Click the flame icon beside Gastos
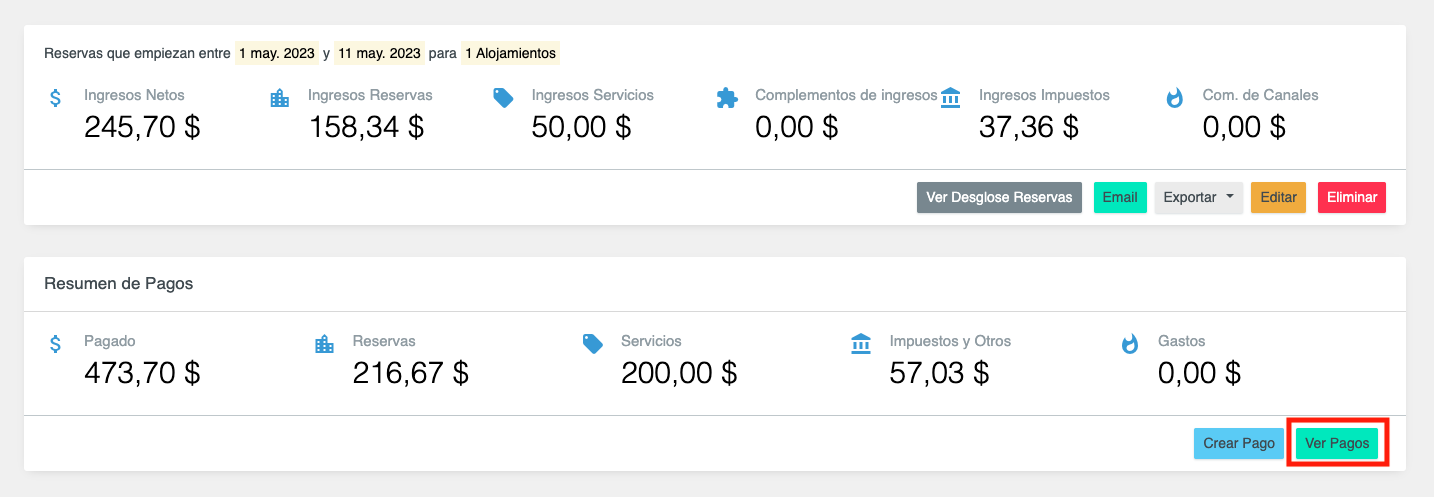Viewport: 1434px width, 497px height. 1130,344
